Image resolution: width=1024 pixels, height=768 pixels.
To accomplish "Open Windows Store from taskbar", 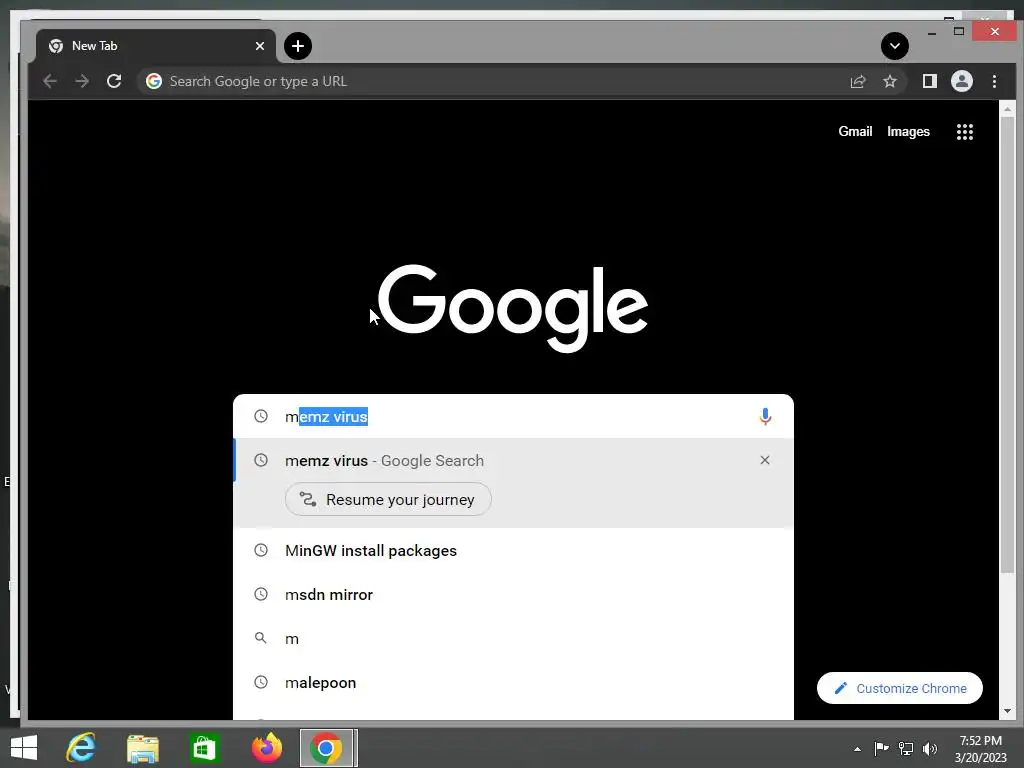I will [204, 748].
